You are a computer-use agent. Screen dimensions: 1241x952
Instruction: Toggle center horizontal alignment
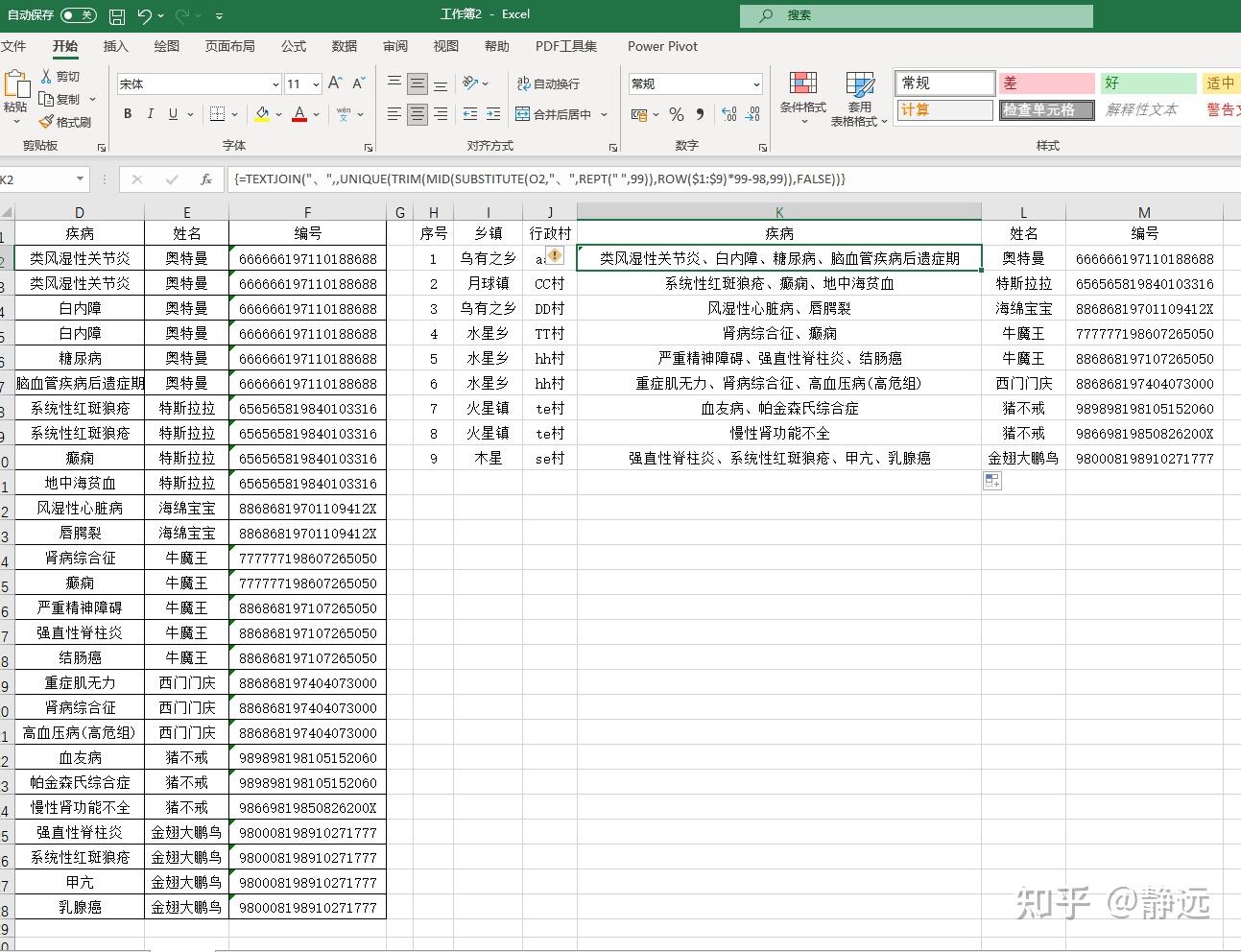pos(418,114)
